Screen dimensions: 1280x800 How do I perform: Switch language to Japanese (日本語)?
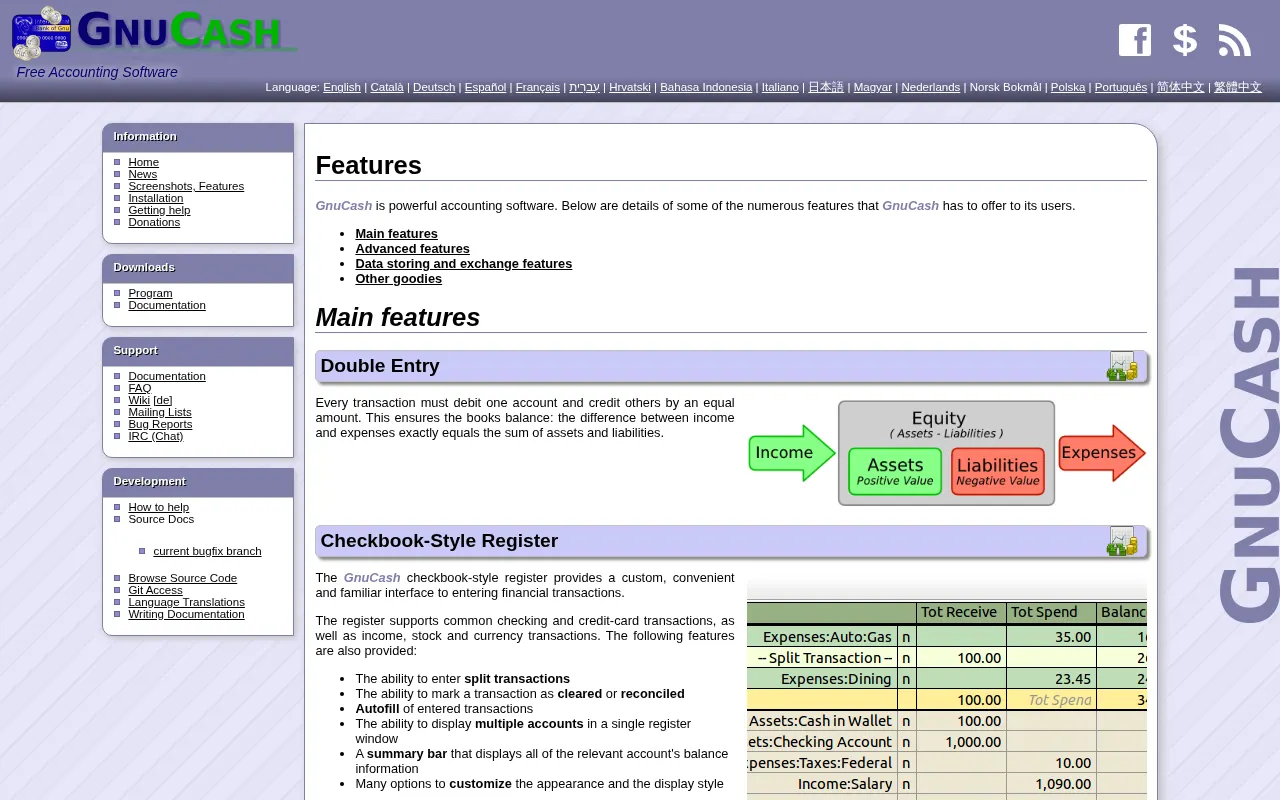826,88
